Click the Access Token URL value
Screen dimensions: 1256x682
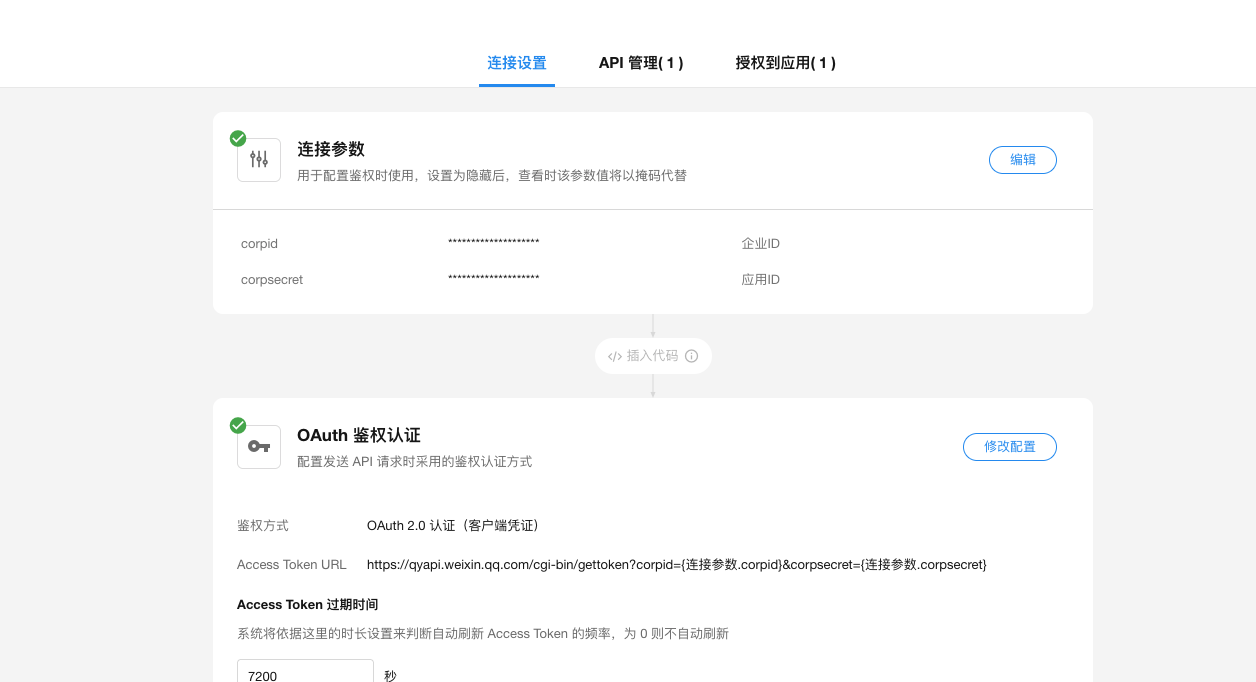[x=677, y=565]
